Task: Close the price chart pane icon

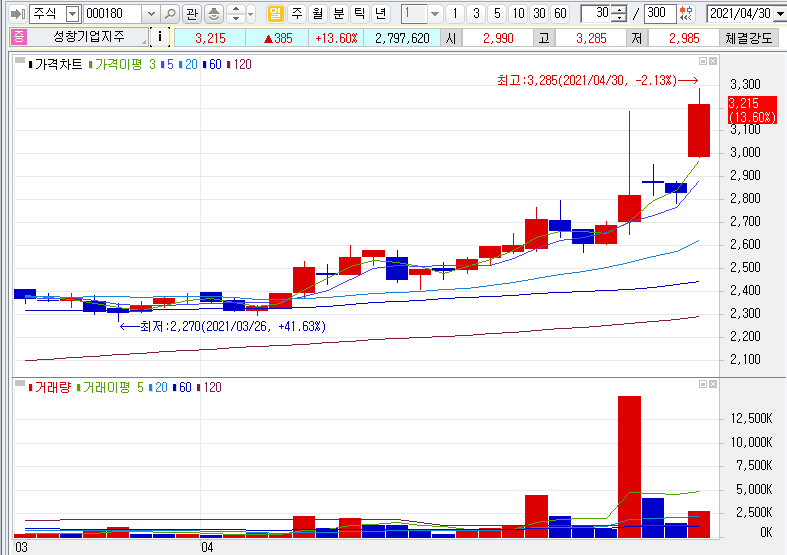Action: point(713,61)
